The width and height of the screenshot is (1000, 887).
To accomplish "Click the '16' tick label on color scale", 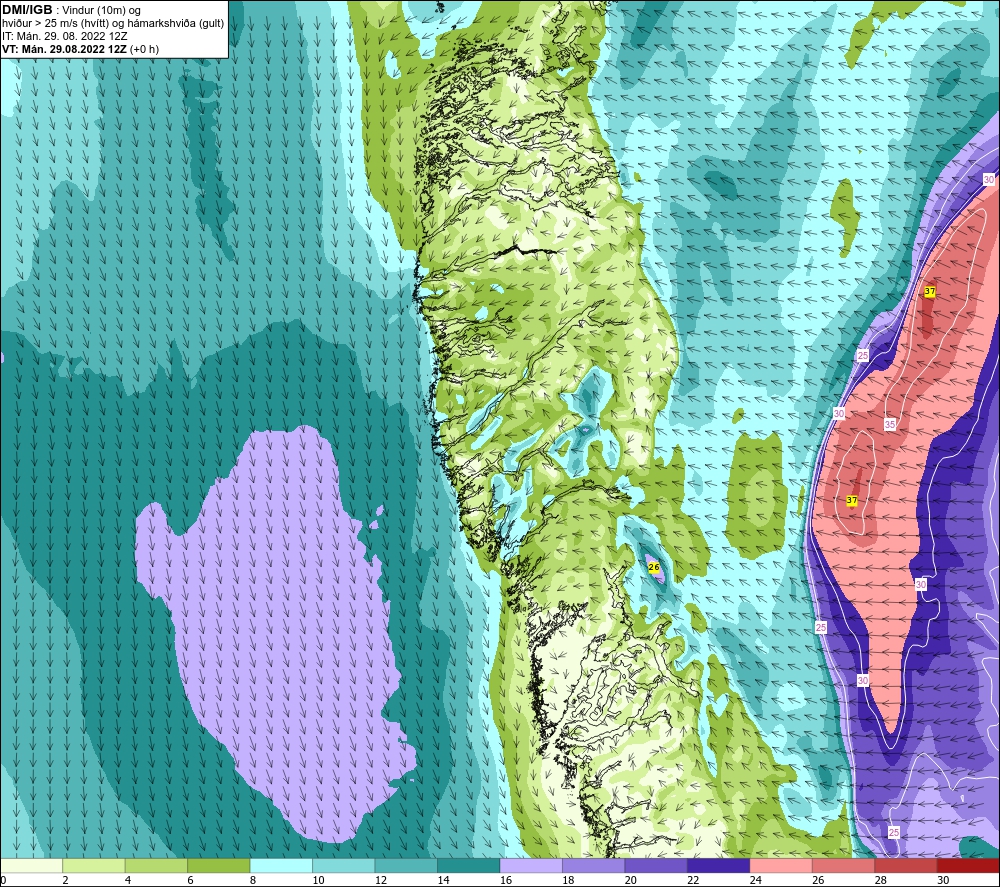I will pyautogui.click(x=506, y=880).
